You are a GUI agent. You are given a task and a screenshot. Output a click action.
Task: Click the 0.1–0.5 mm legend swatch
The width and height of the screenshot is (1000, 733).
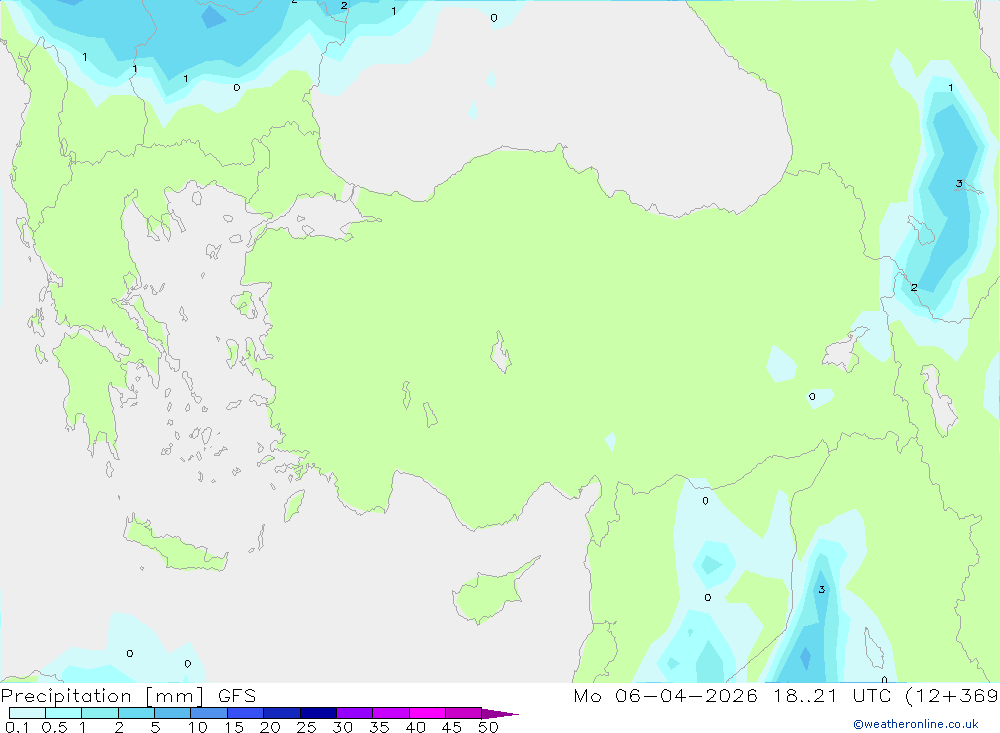(27, 713)
